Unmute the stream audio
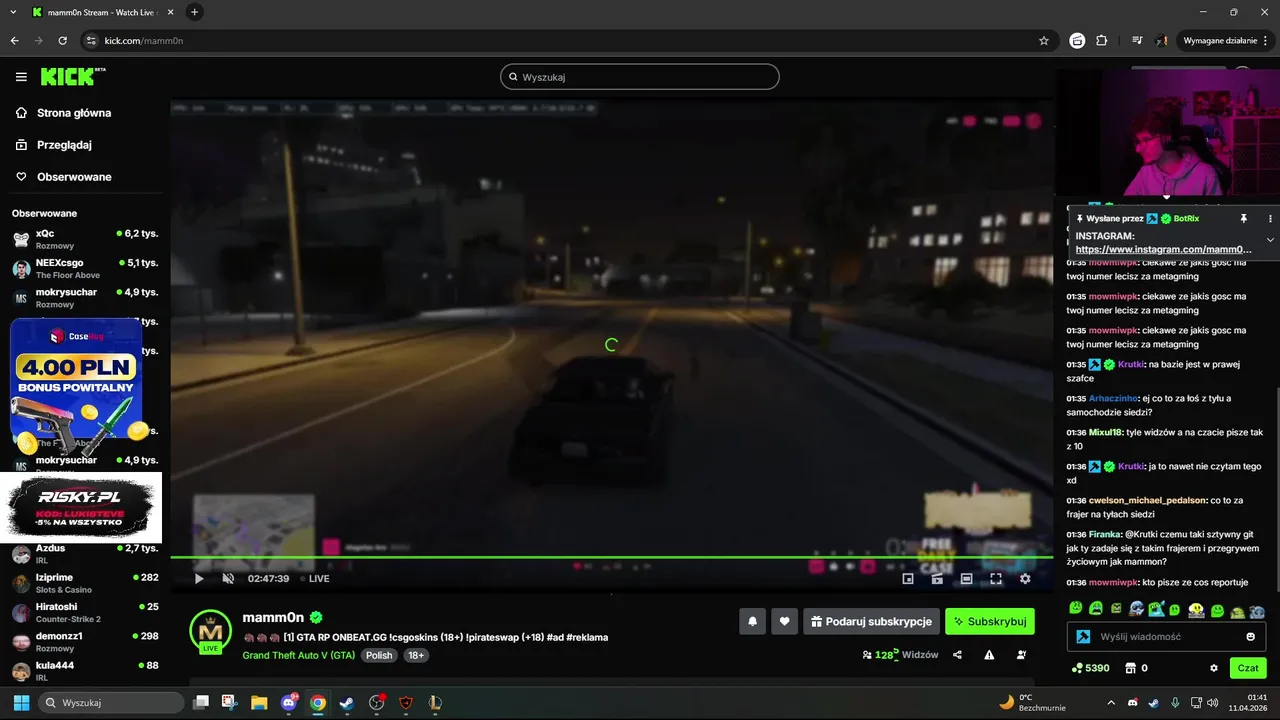Viewport: 1280px width, 720px height. click(x=228, y=578)
